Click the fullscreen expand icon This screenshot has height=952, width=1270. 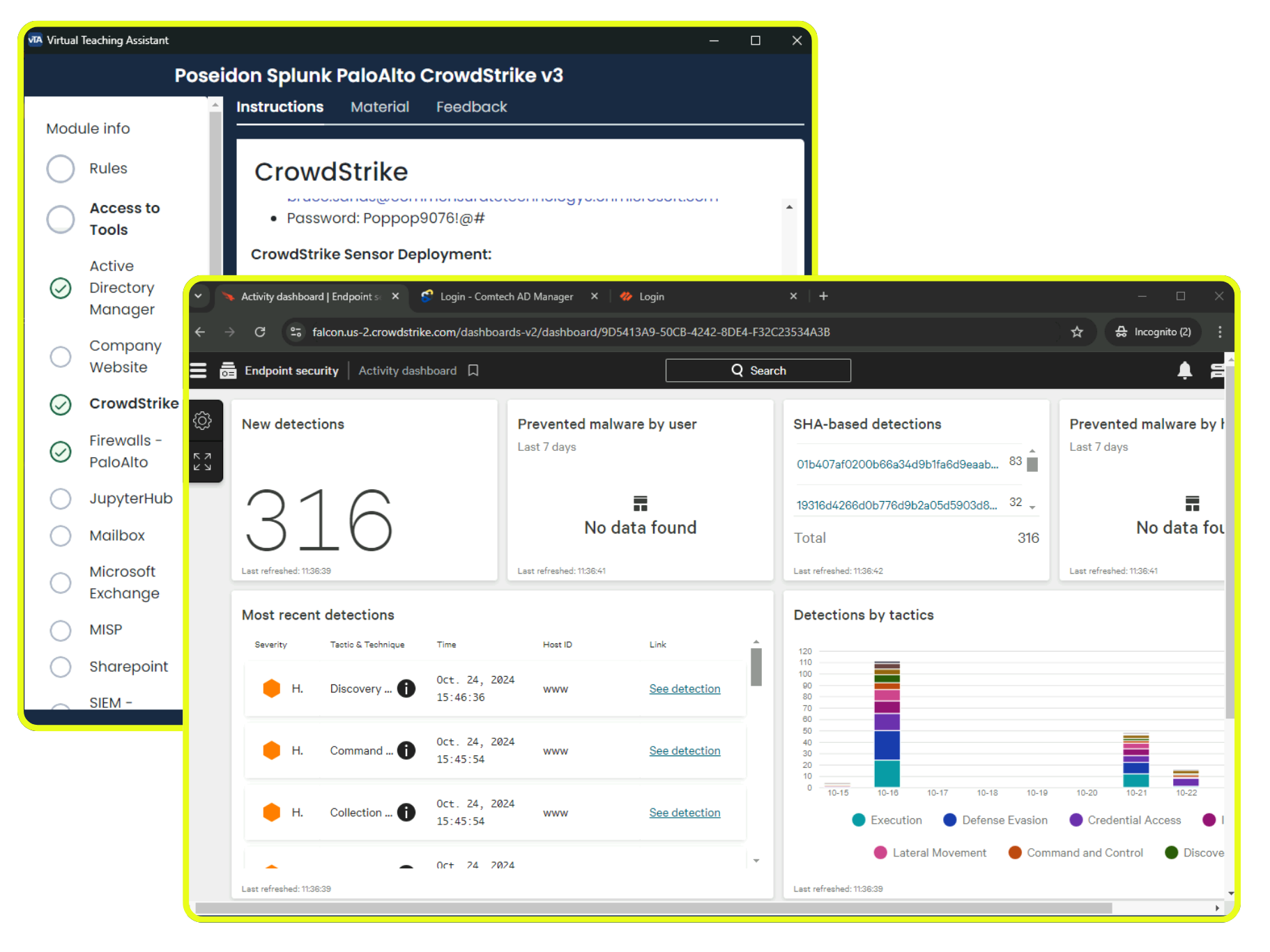click(x=203, y=461)
